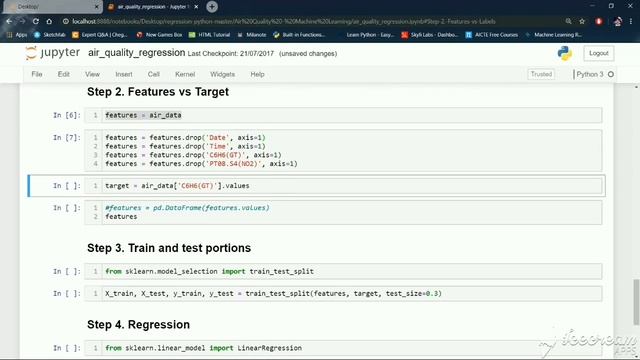640x360 pixels.
Task: Open Expert Q&A Chegg bookmark
Action: coord(100,35)
